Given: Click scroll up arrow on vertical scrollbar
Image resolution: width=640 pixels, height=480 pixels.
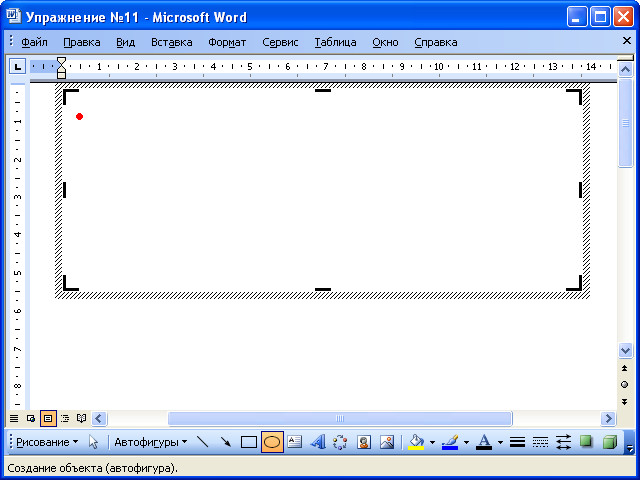Looking at the screenshot, I should (625, 70).
